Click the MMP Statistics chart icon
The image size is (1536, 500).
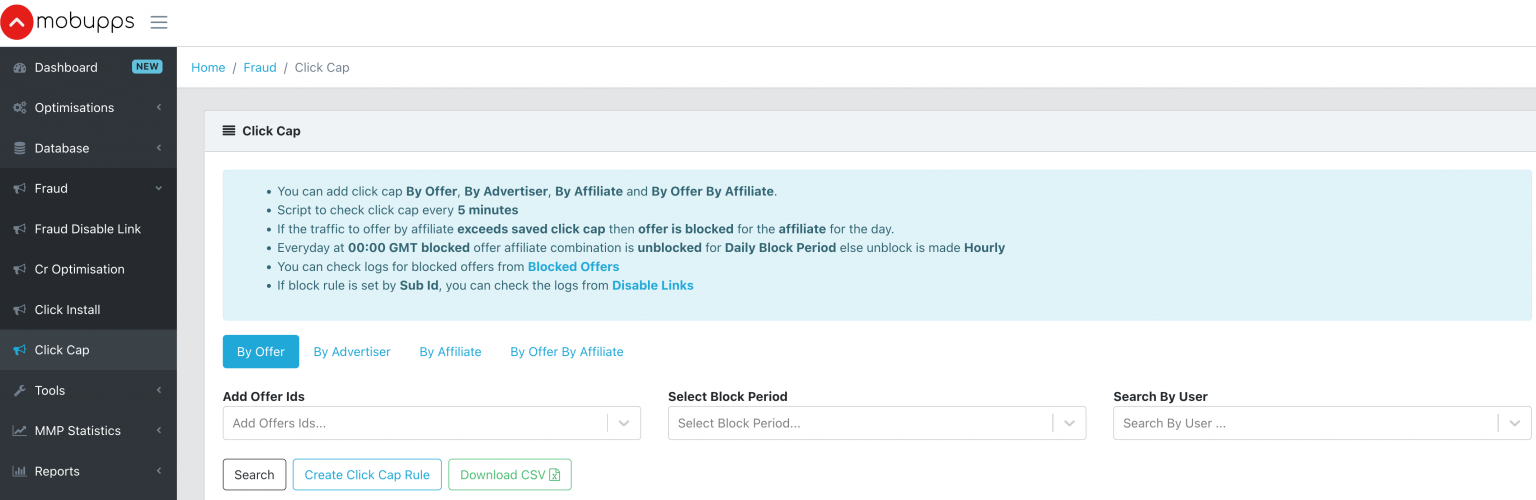19,431
